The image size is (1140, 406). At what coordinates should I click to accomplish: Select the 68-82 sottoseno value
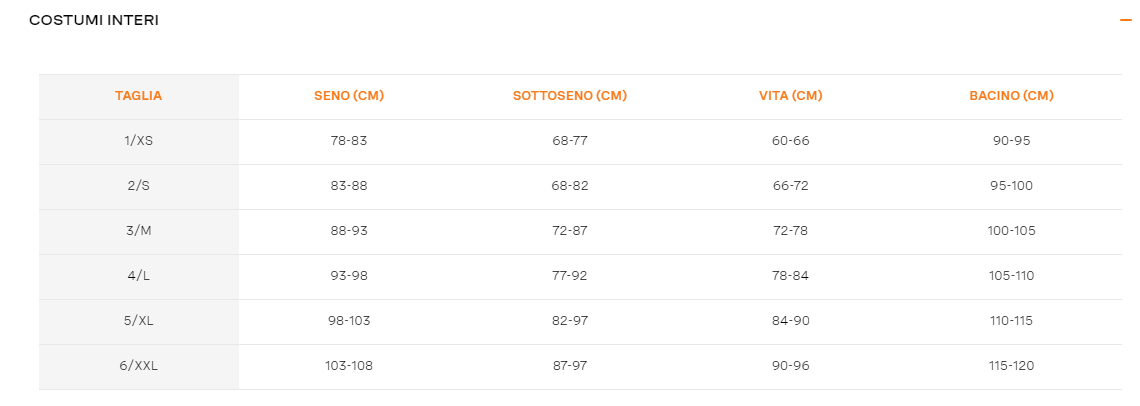tap(570, 186)
